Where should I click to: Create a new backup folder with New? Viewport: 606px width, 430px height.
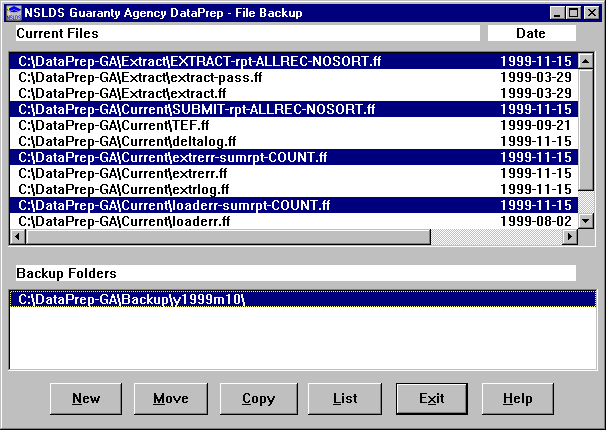point(86,399)
